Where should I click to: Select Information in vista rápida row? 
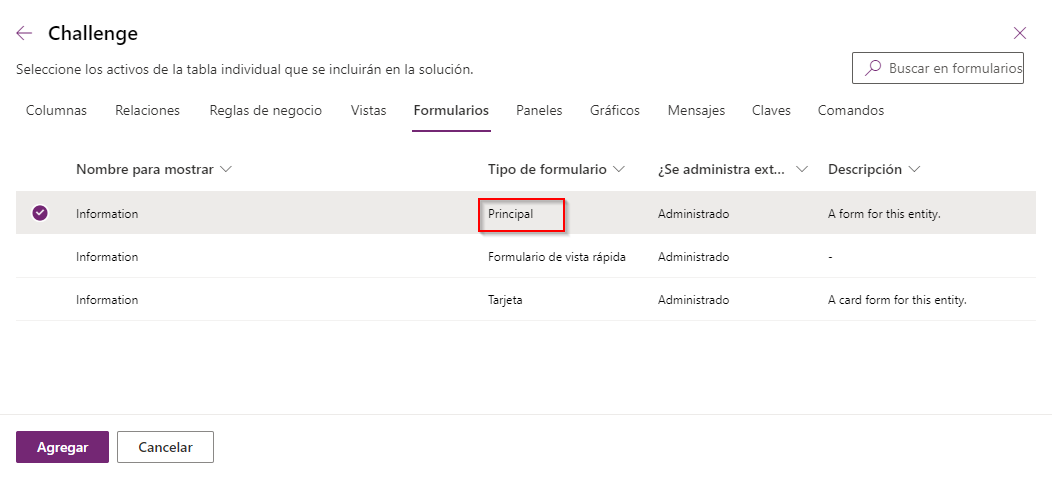(x=107, y=257)
